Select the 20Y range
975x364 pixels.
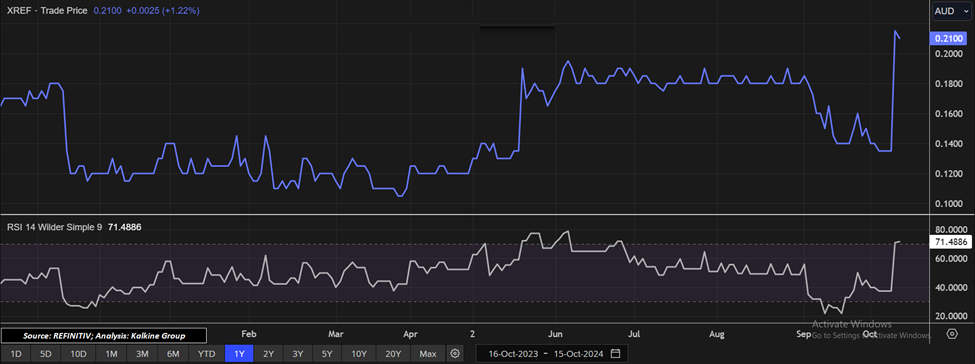click(x=394, y=353)
